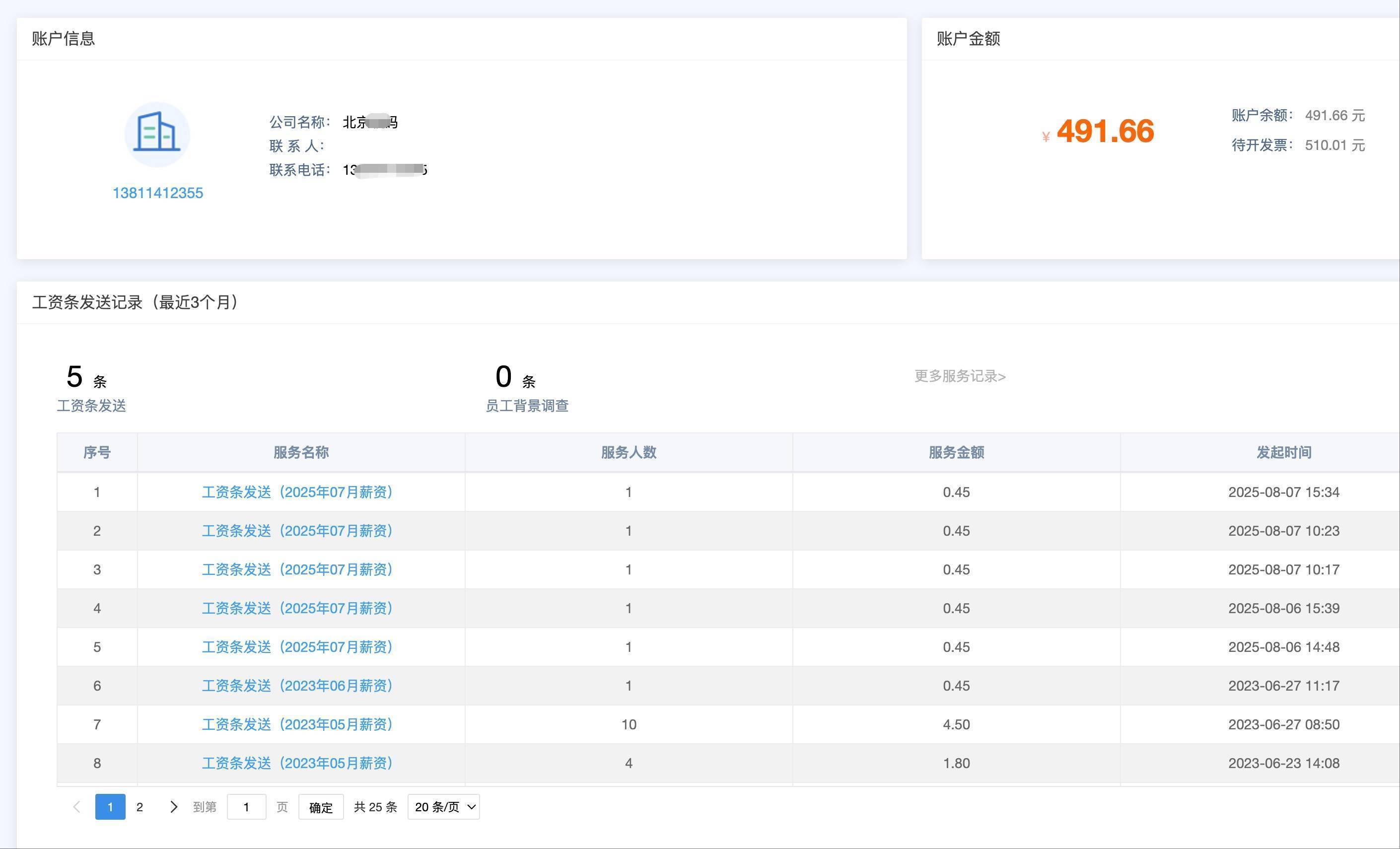The image size is (1400, 849).
Task: Open the 20 条/页 page size dropdown
Action: click(x=443, y=807)
